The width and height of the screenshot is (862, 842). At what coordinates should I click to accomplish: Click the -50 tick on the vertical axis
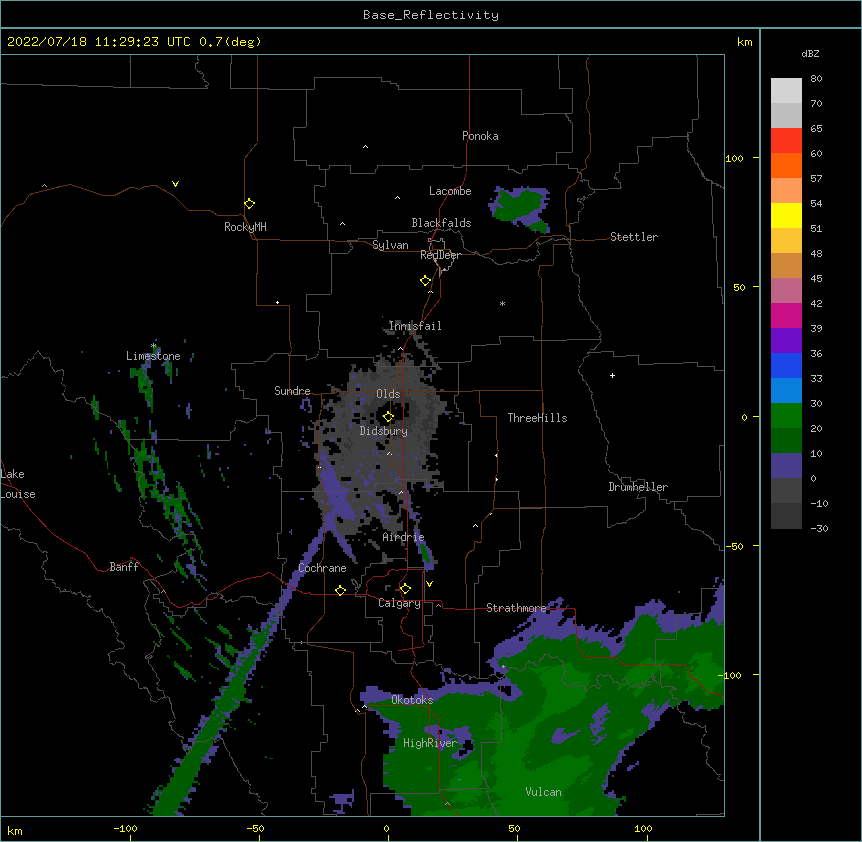pos(734,546)
